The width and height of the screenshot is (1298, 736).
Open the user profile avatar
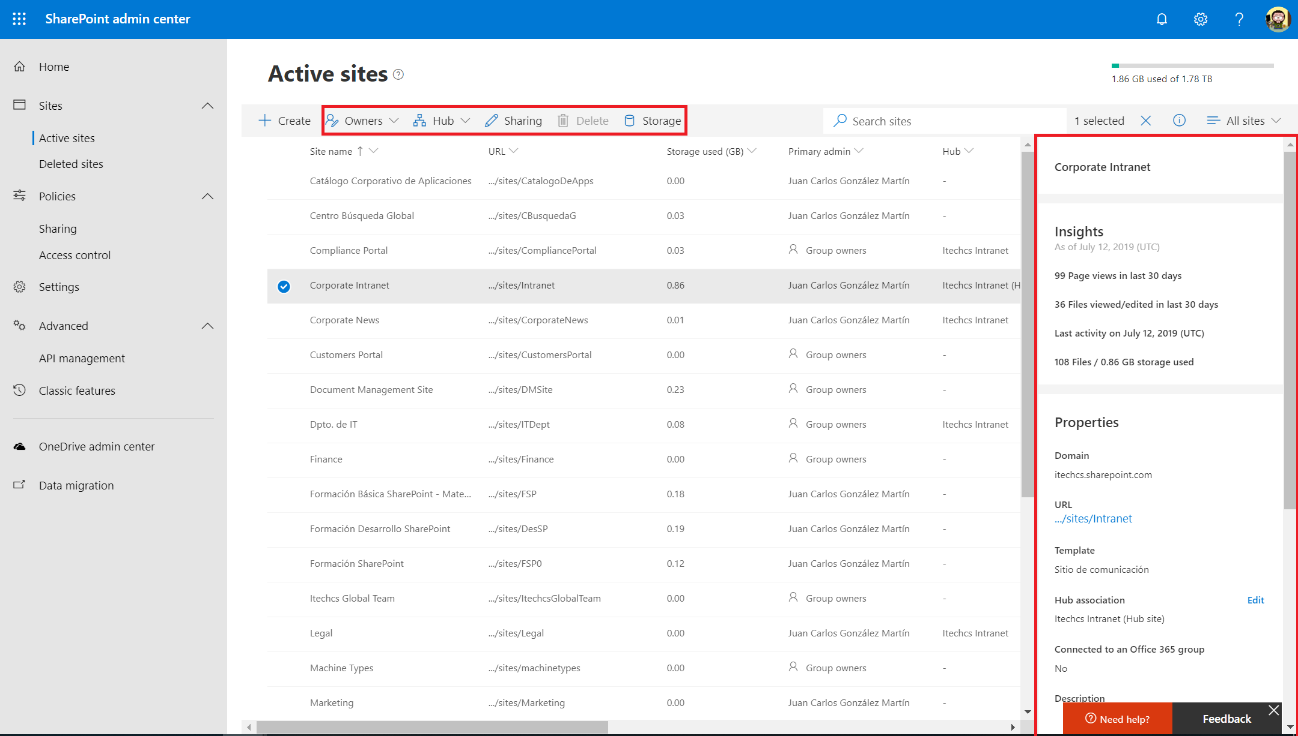tap(1278, 19)
